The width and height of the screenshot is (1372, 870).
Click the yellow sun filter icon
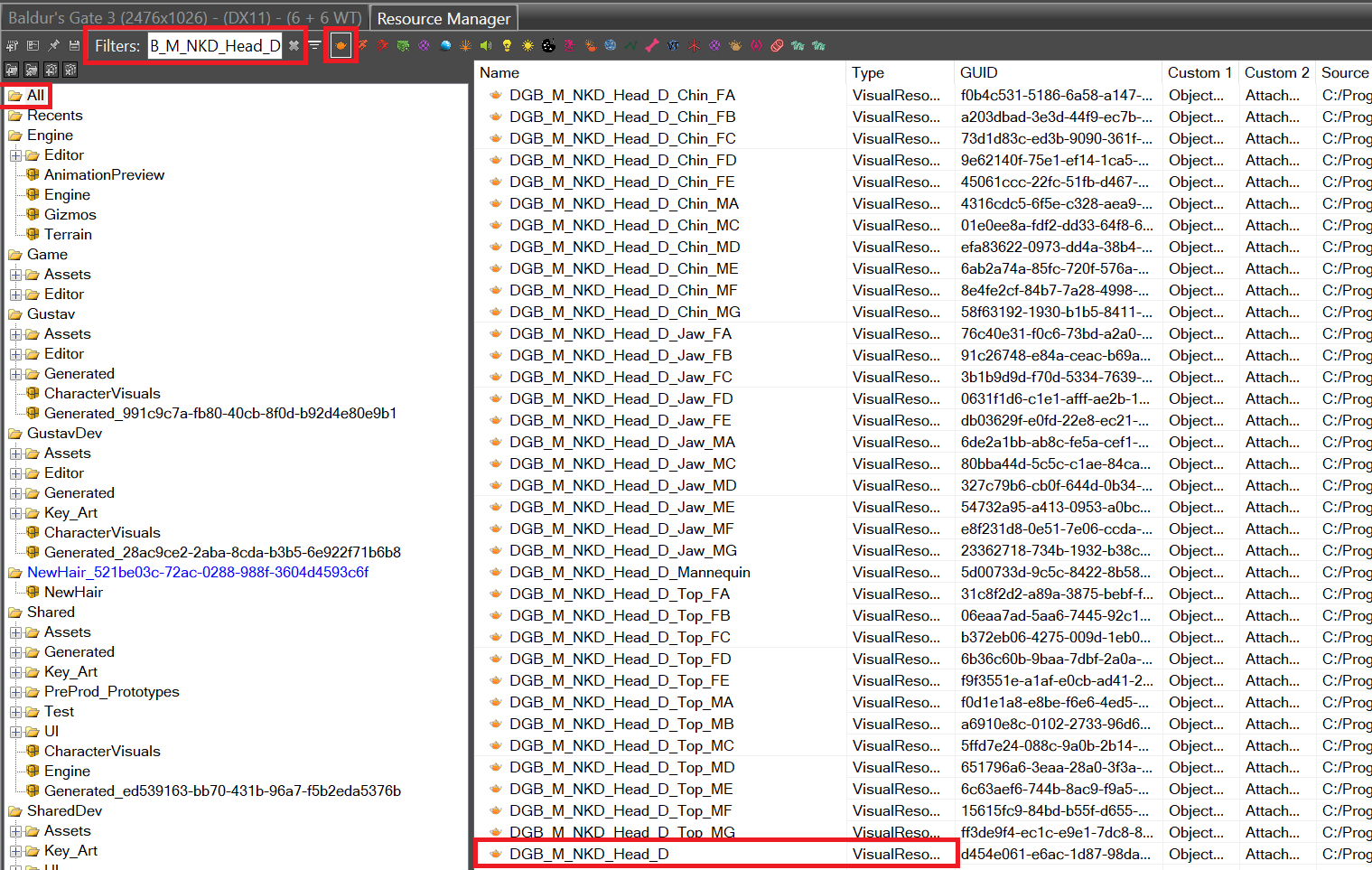click(527, 45)
